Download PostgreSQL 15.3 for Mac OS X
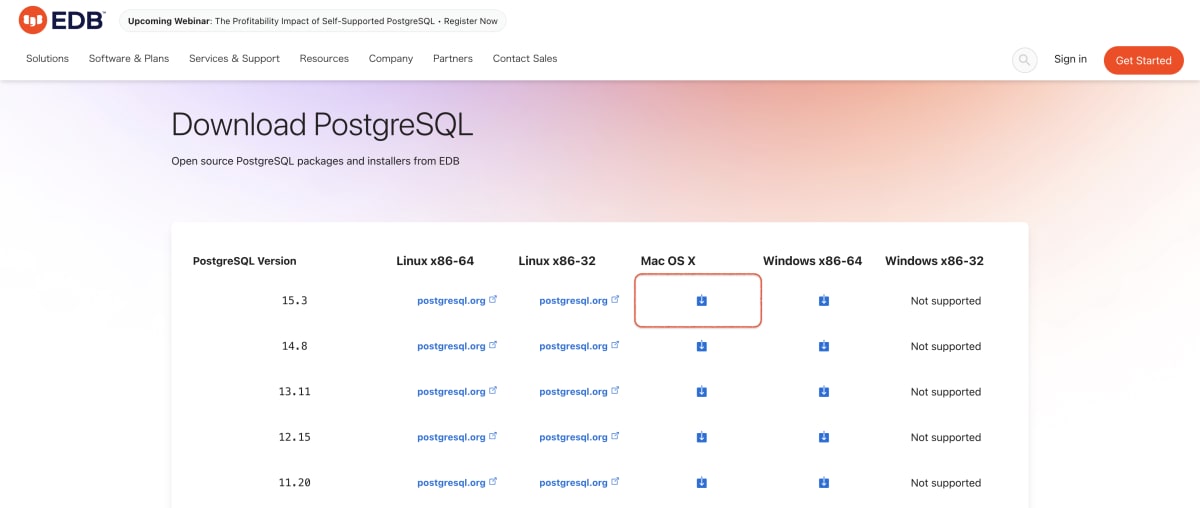This screenshot has width=1200, height=508. (x=701, y=300)
